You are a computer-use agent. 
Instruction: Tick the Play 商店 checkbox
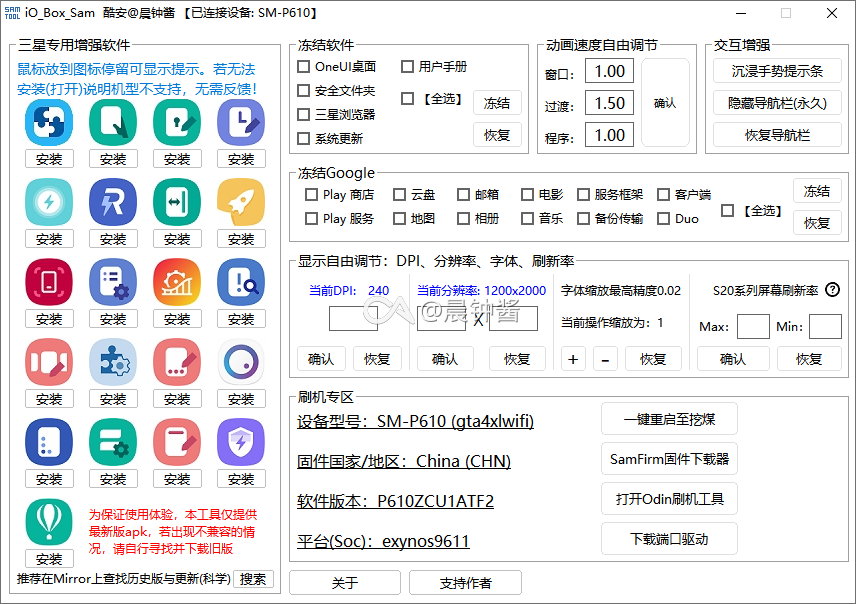coord(311,194)
